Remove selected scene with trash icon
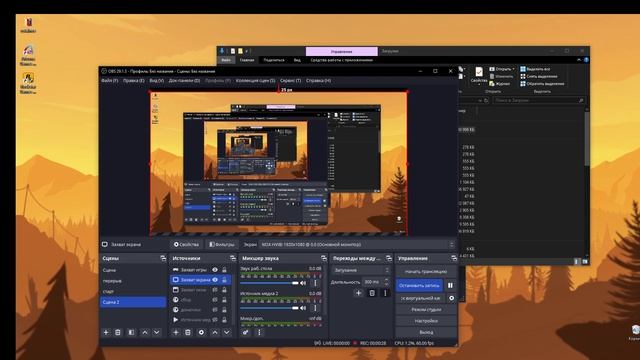 118,332
